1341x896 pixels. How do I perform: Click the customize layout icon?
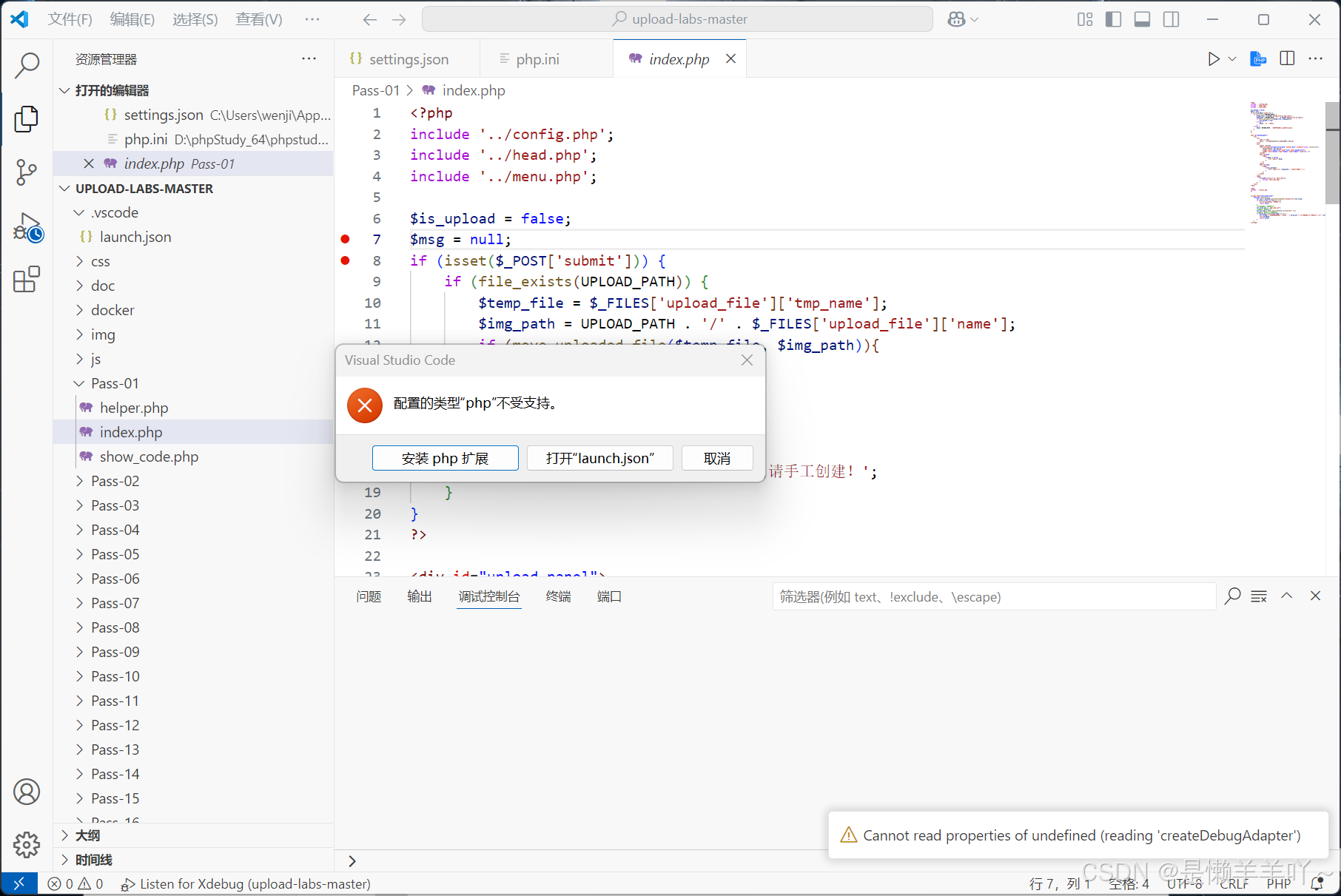[1085, 20]
